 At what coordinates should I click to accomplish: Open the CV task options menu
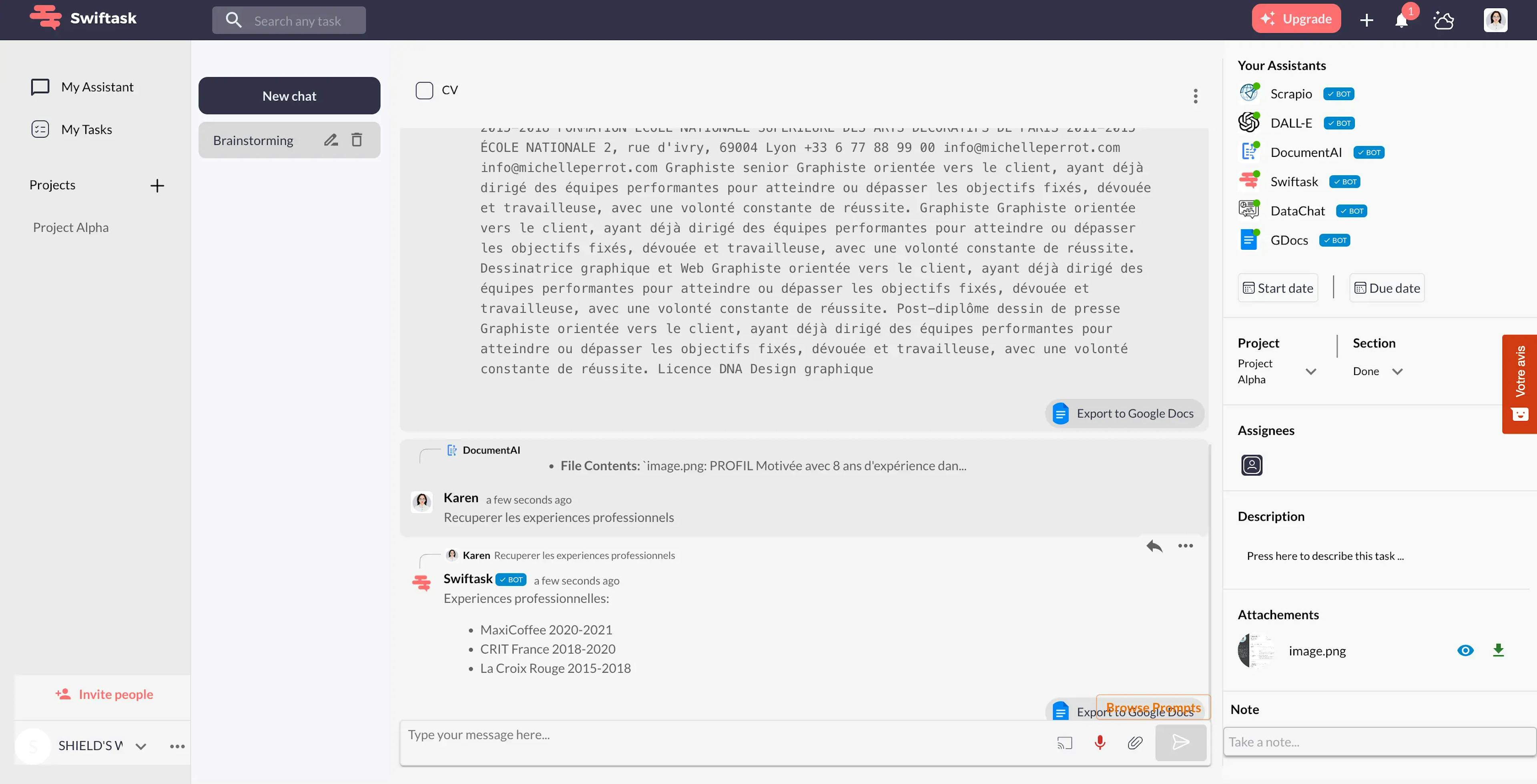point(1195,96)
